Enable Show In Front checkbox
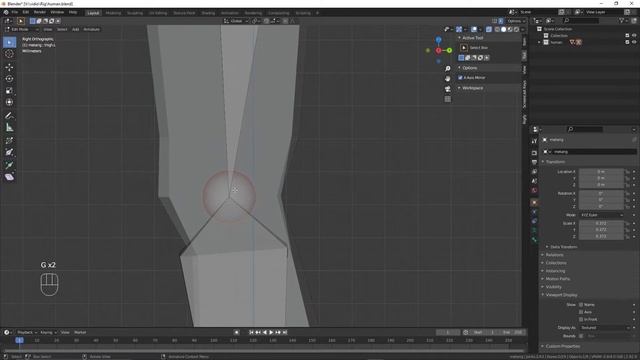 click(x=581, y=320)
